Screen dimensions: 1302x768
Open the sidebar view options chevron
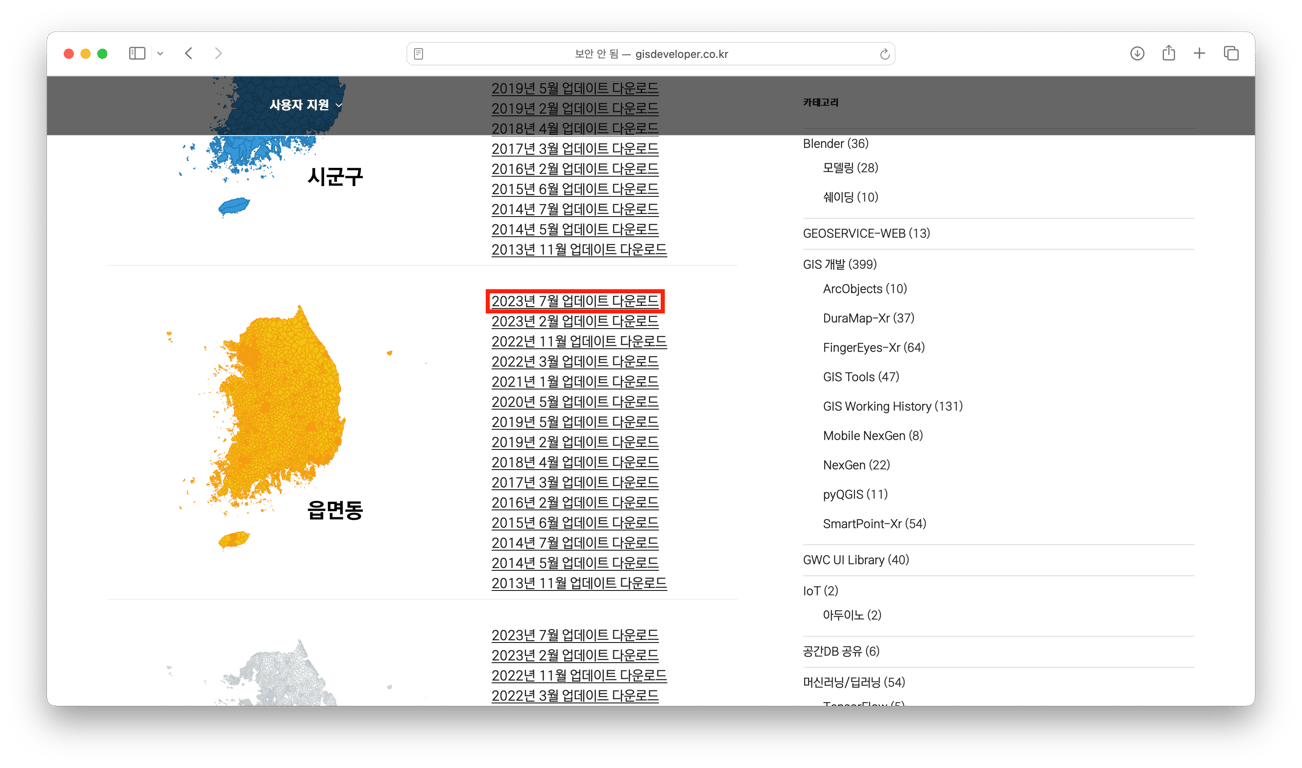pos(159,53)
